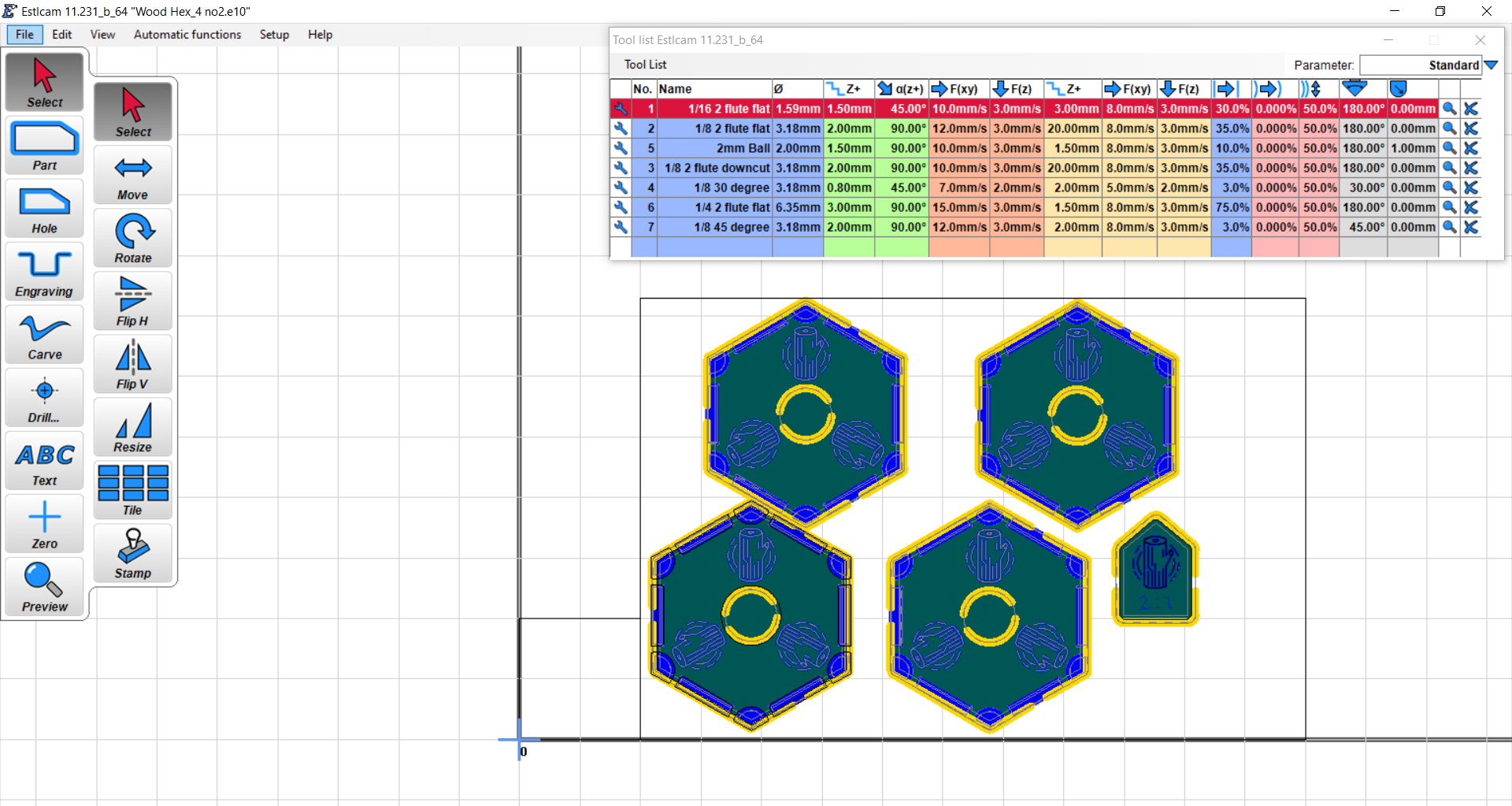
Task: Click the blue X icon in the 2mm Ball row
Action: coord(1470,148)
